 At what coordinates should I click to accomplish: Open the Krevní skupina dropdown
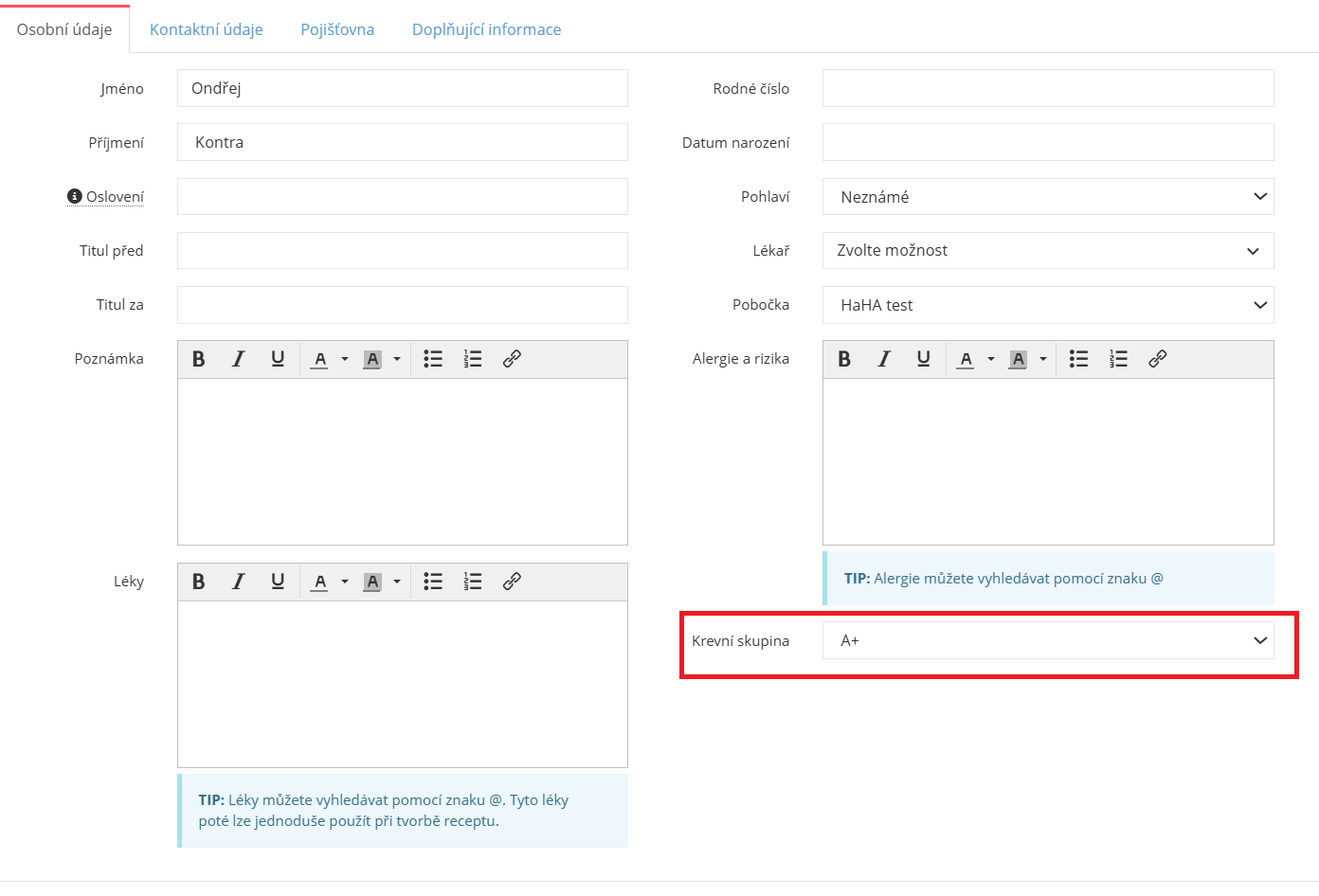tap(1047, 640)
